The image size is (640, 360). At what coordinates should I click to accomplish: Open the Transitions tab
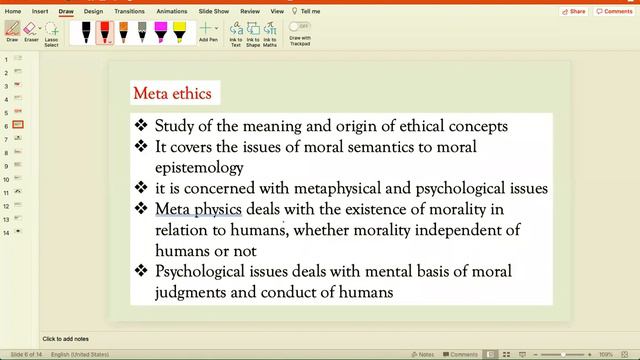(x=129, y=11)
